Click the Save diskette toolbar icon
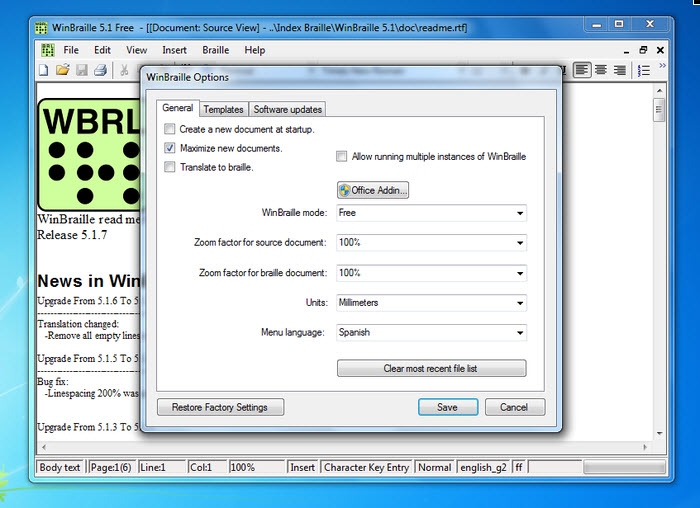The width and height of the screenshot is (700, 508). 81,70
